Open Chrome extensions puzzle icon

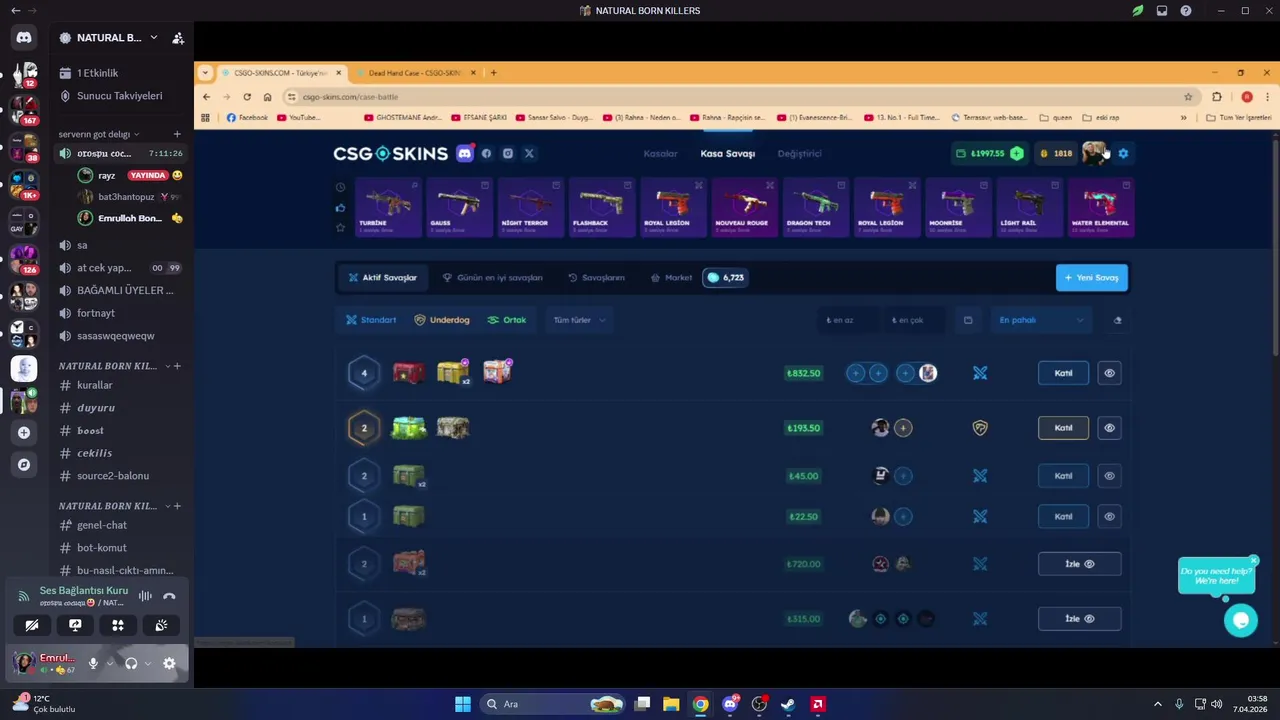click(x=1217, y=97)
